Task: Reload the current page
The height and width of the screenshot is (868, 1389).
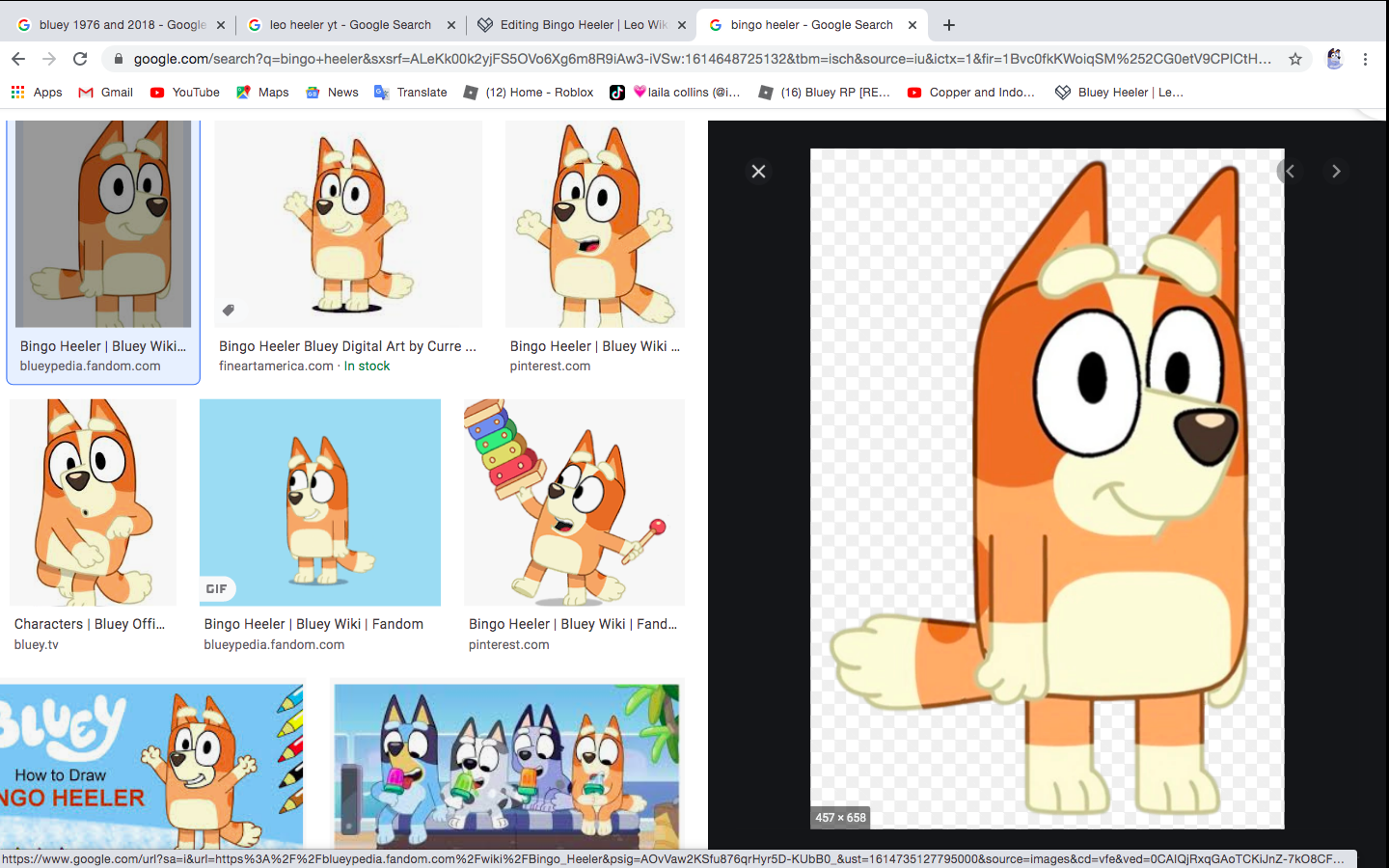Action: 80,59
